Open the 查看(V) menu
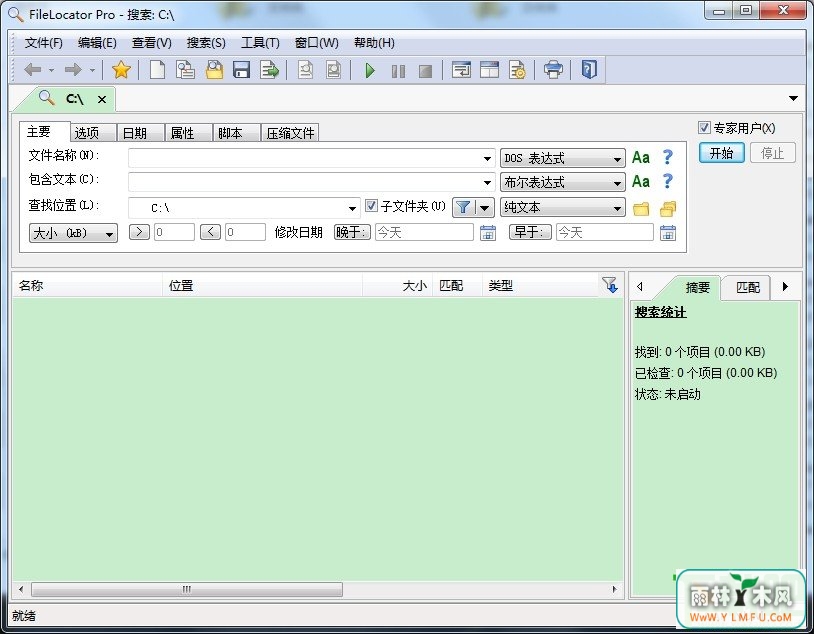The width and height of the screenshot is (814, 634). coord(152,43)
